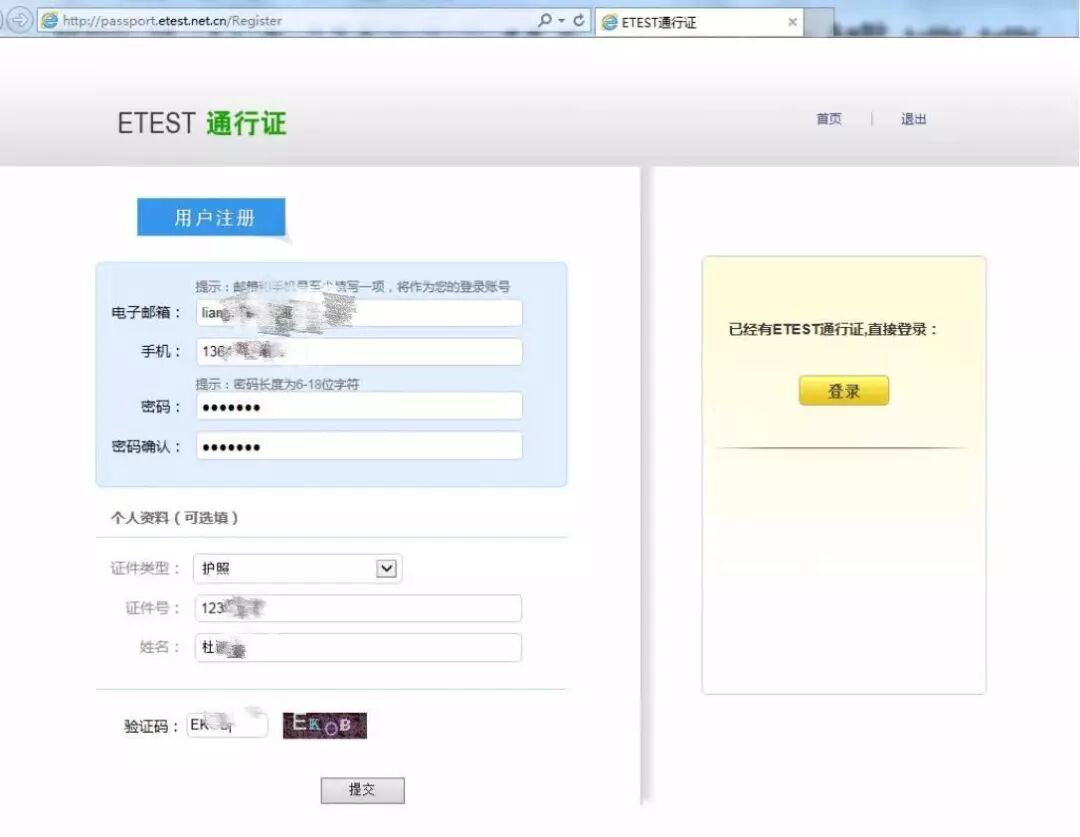Click the 证件号 input field

point(358,608)
